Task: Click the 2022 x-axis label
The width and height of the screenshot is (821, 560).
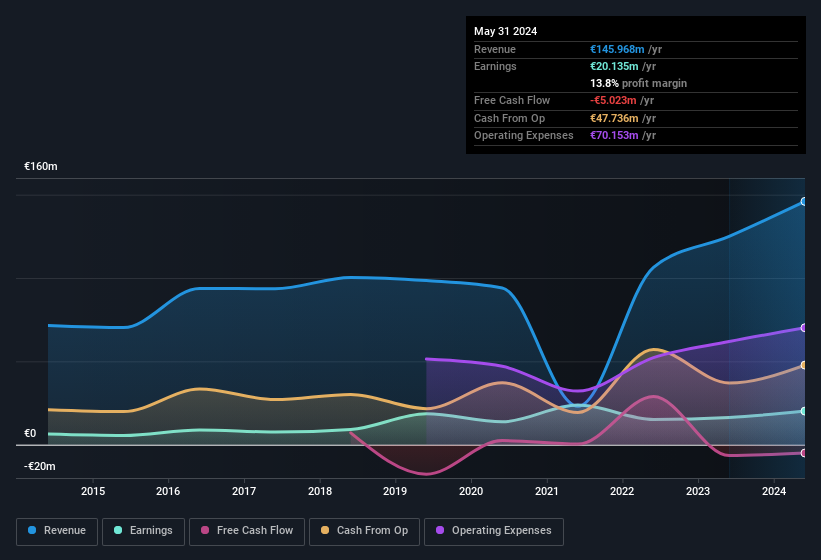Action: point(622,491)
